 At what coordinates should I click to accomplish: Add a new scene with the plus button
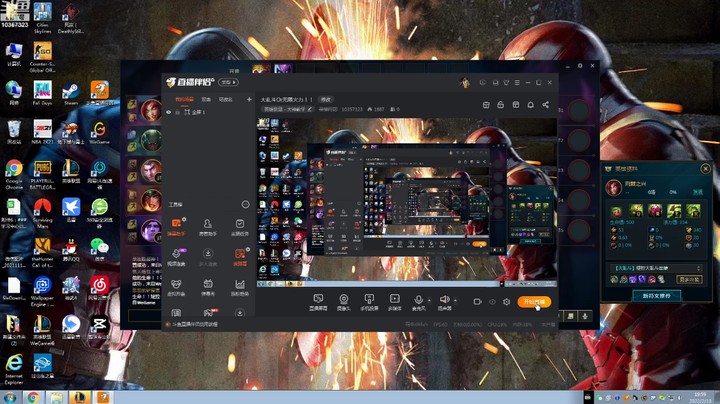tap(249, 99)
